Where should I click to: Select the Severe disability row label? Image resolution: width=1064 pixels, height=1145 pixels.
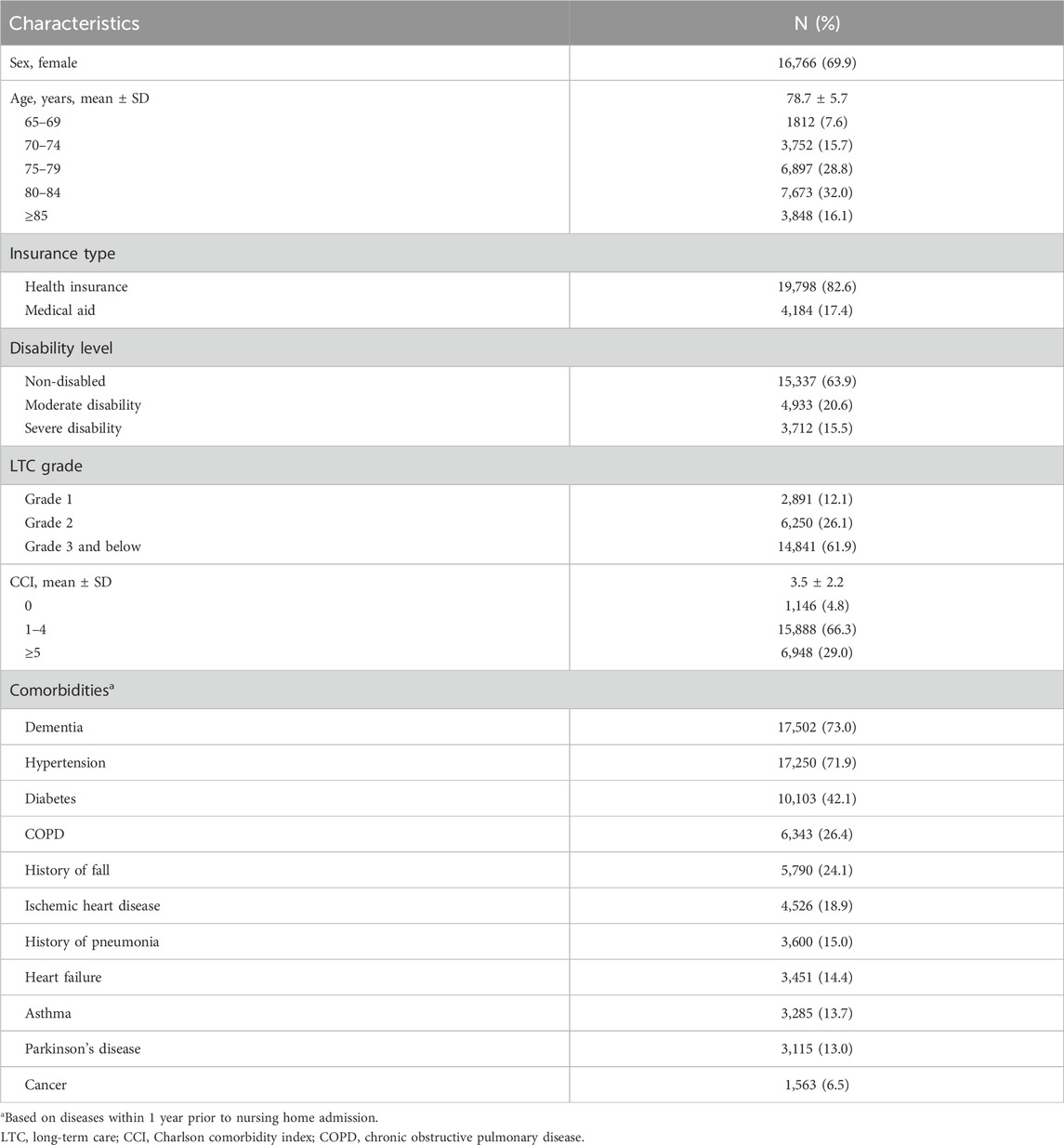click(x=73, y=428)
